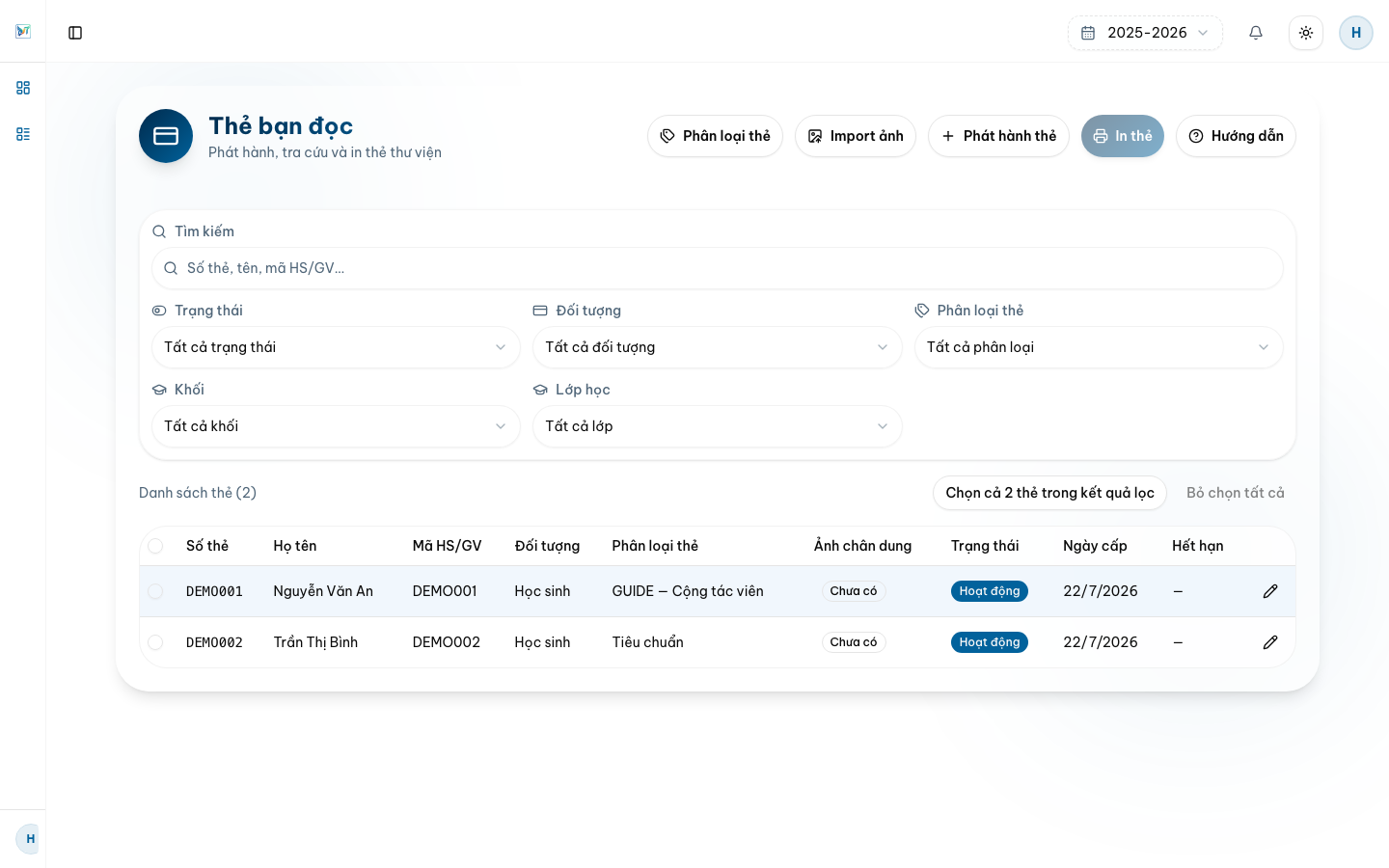Viewport: 1389px width, 868px height.
Task: Check the row for Trần Thị Bình
Action: (155, 642)
